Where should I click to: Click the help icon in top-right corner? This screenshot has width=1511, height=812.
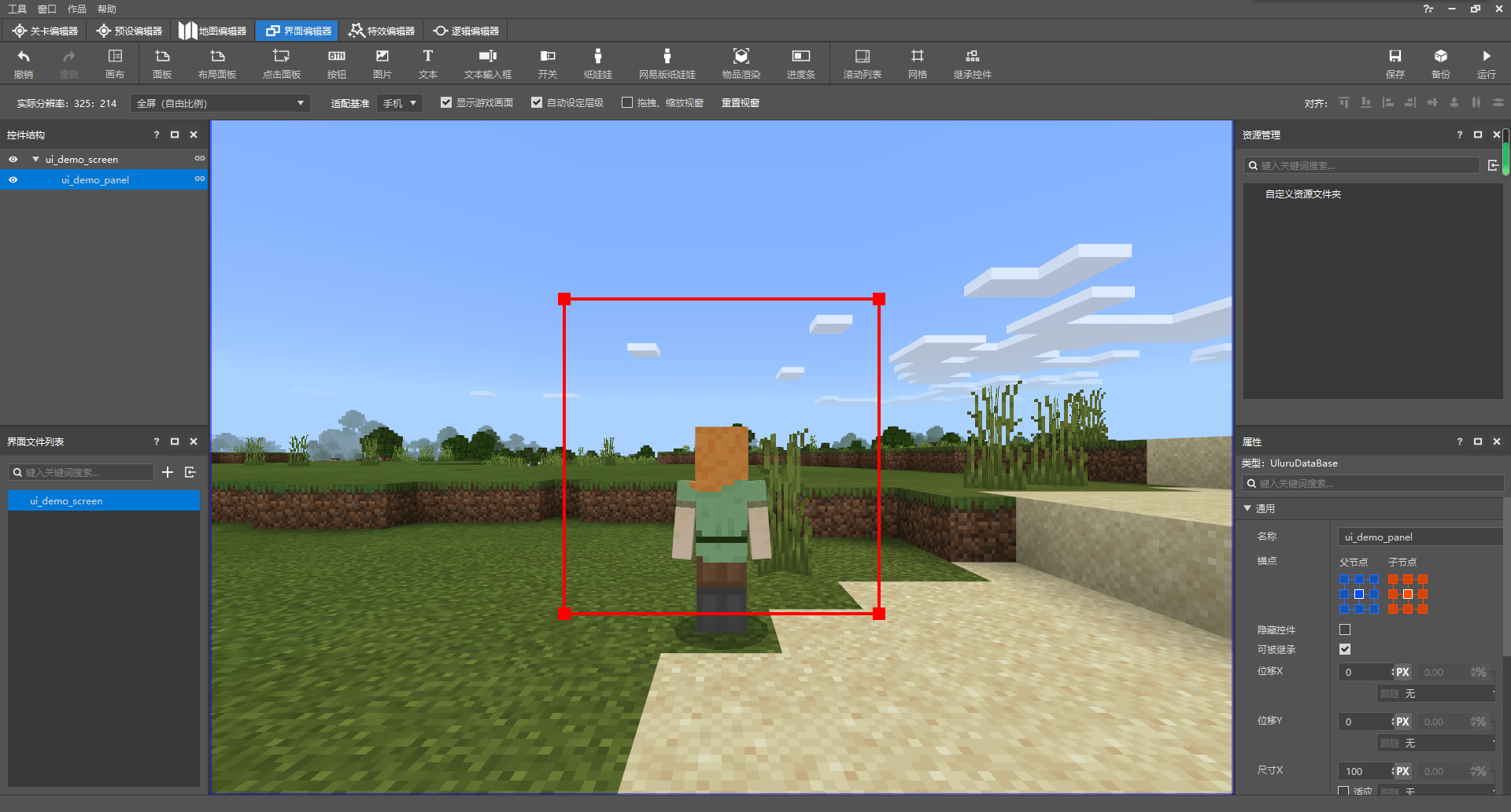pyautogui.click(x=1428, y=9)
